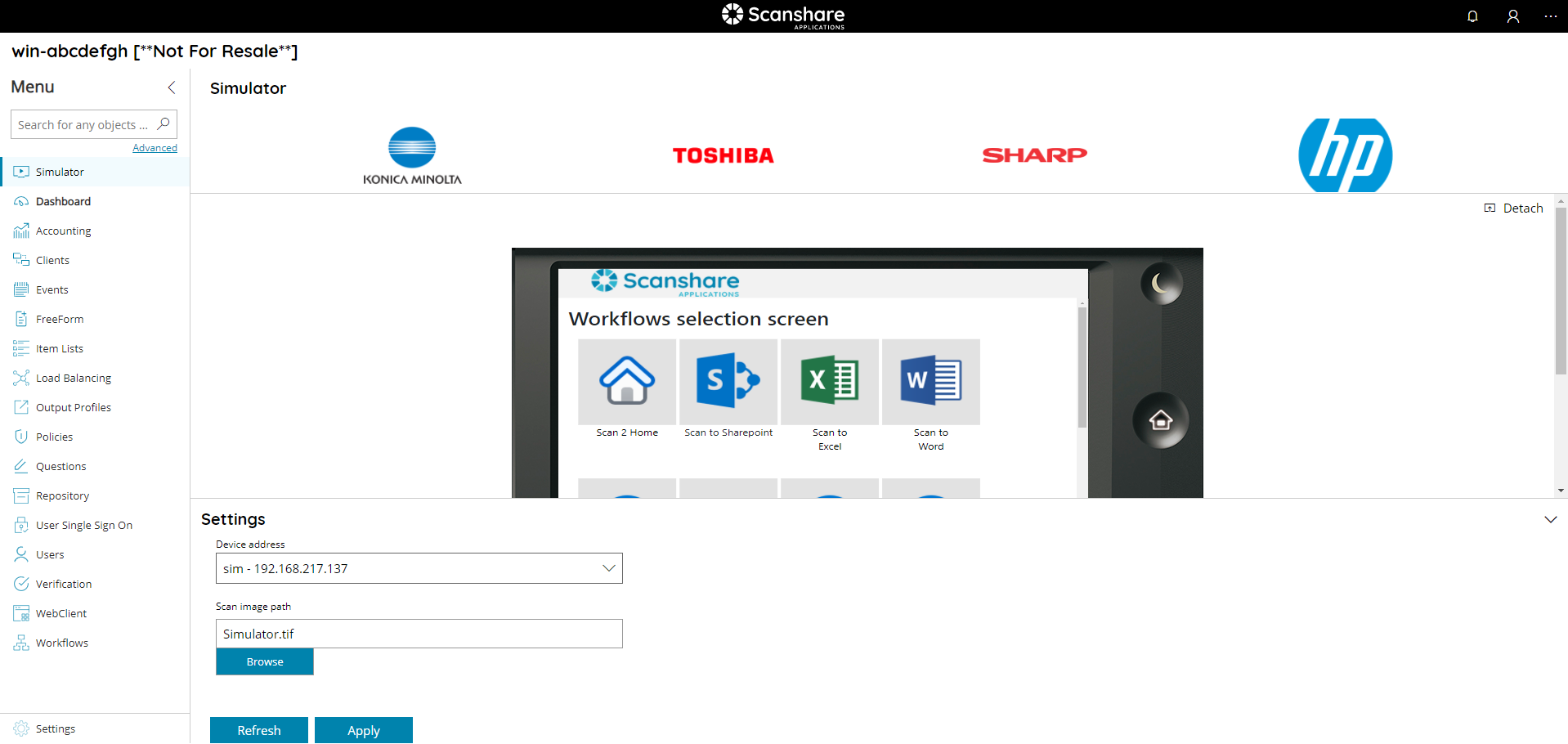
Task: Open the Dashboard panel
Action: [x=62, y=201]
